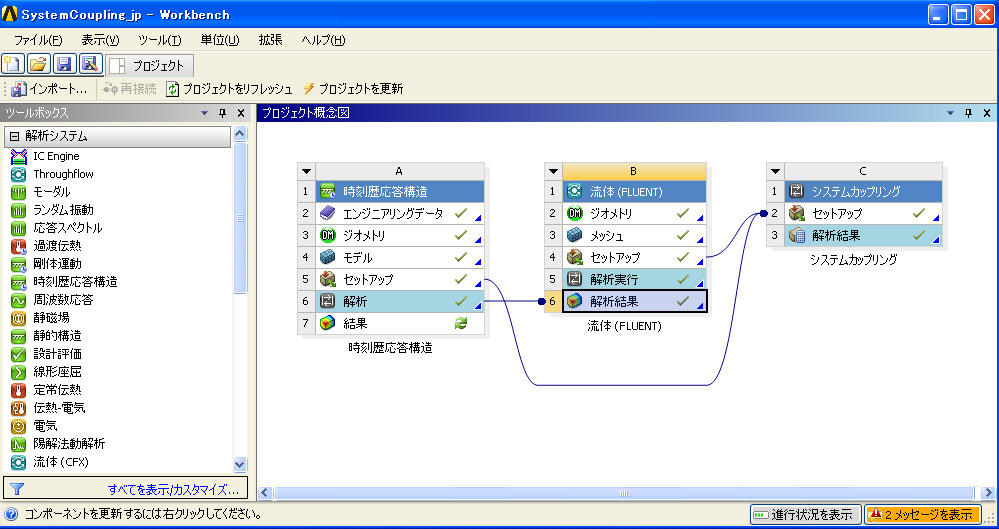Select the 剛体運動 system icon
The width and height of the screenshot is (999, 529).
click(x=18, y=264)
